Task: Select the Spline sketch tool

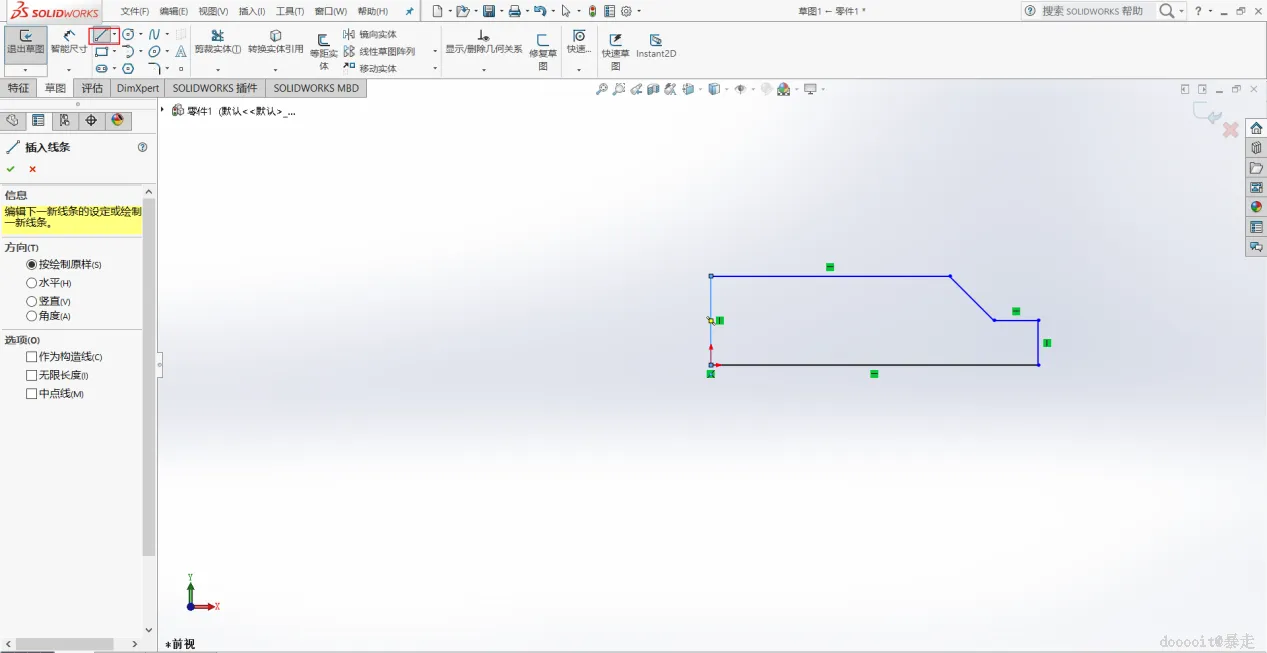Action: pyautogui.click(x=154, y=35)
